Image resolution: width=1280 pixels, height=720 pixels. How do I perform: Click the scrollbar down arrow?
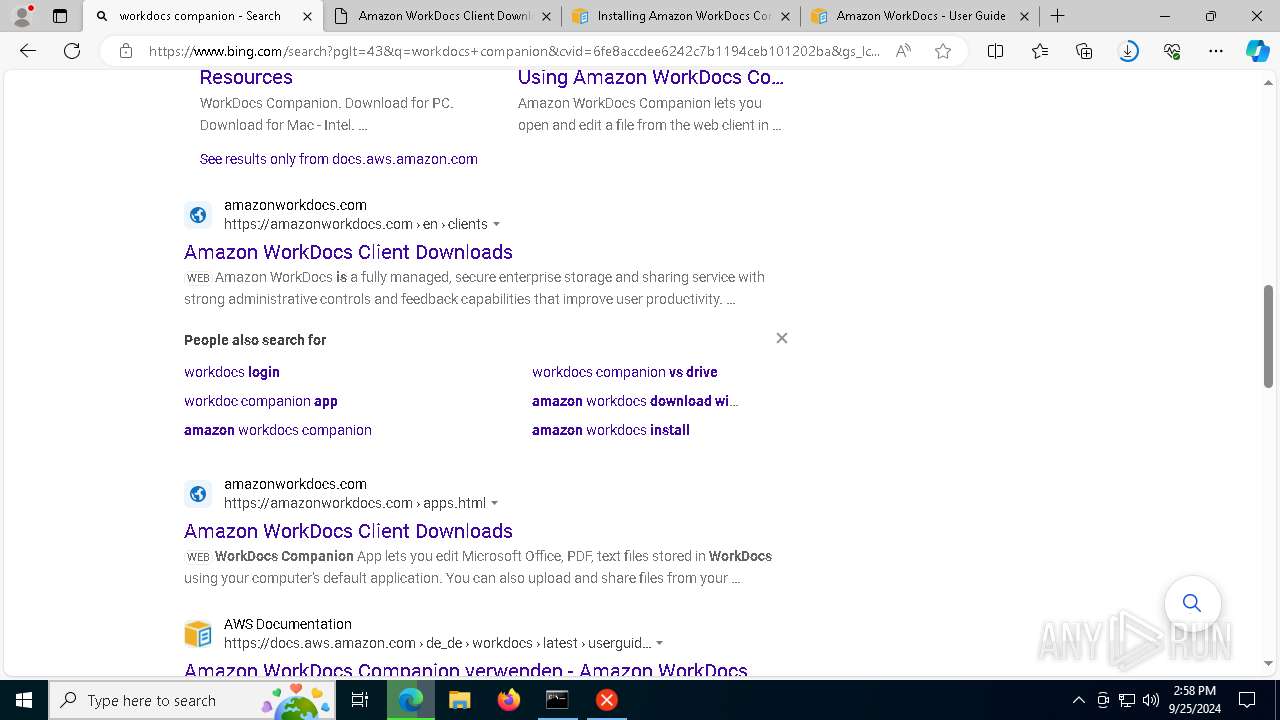tap(1268, 663)
